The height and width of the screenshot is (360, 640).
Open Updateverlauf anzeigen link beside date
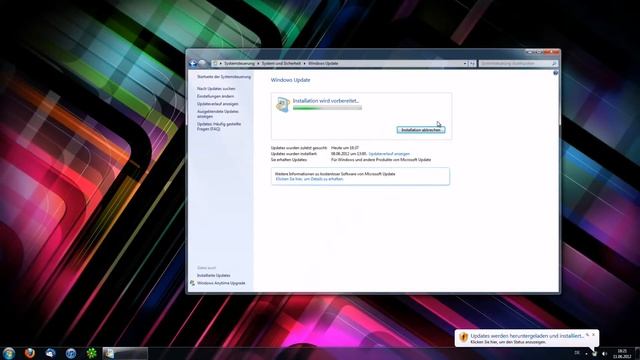point(389,154)
